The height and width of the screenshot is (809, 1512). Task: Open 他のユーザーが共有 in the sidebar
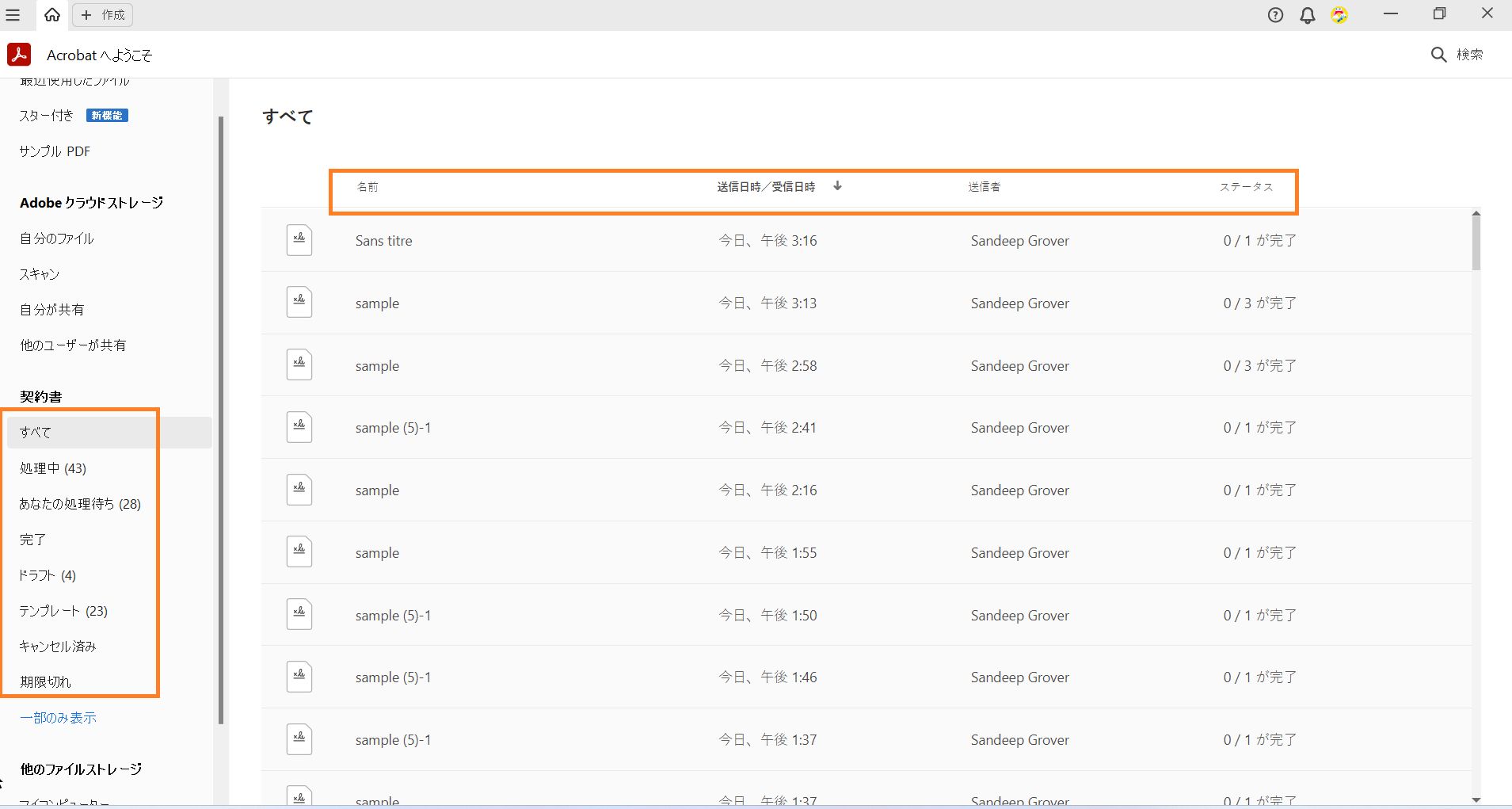[73, 345]
